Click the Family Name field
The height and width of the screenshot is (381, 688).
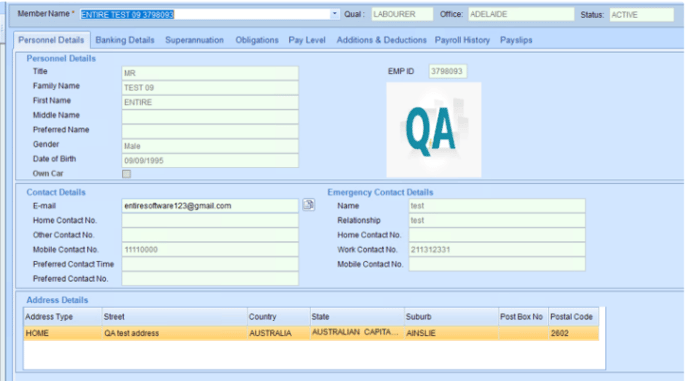pos(210,87)
